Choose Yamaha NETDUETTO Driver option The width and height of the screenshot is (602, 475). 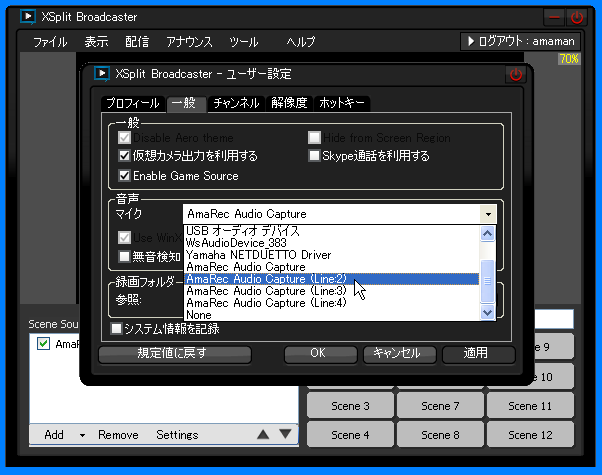(332, 255)
